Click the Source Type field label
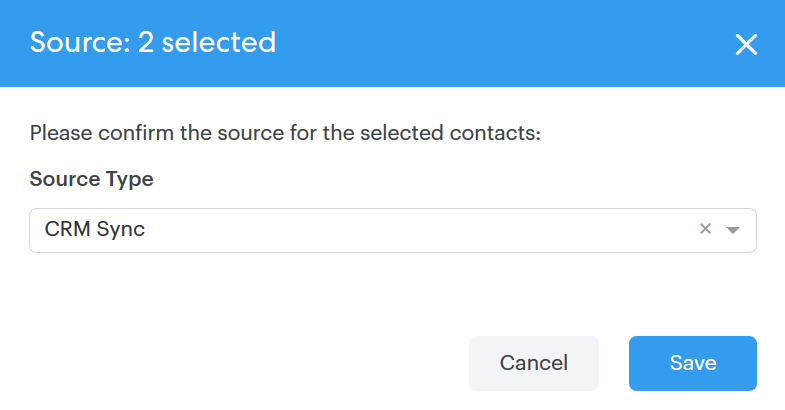This screenshot has height=410, width=785. coord(91,180)
